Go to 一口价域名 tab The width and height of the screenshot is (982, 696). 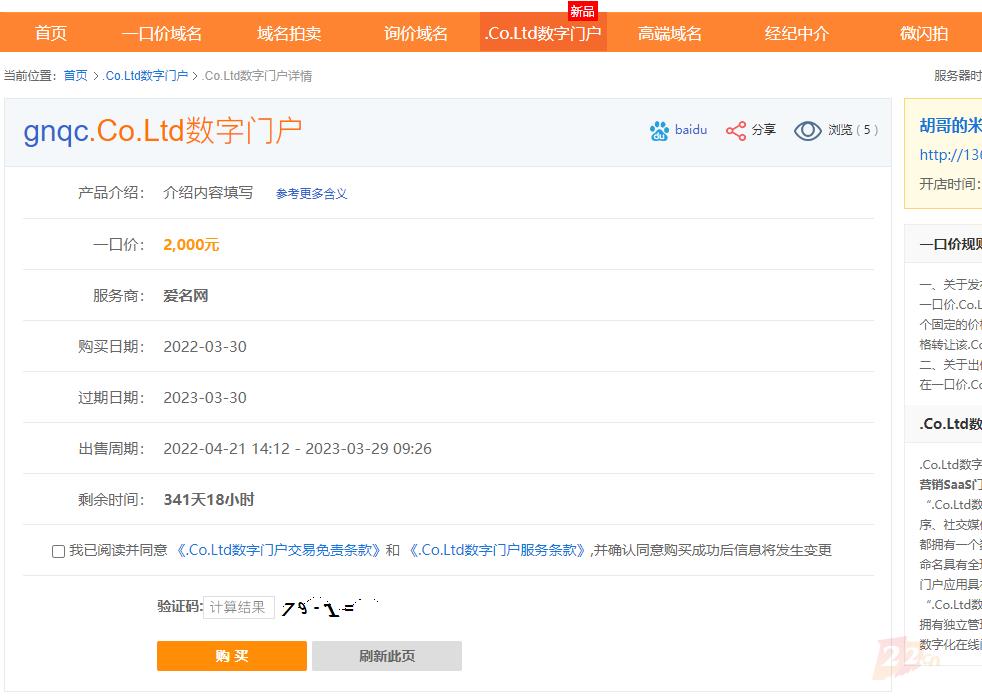[162, 33]
